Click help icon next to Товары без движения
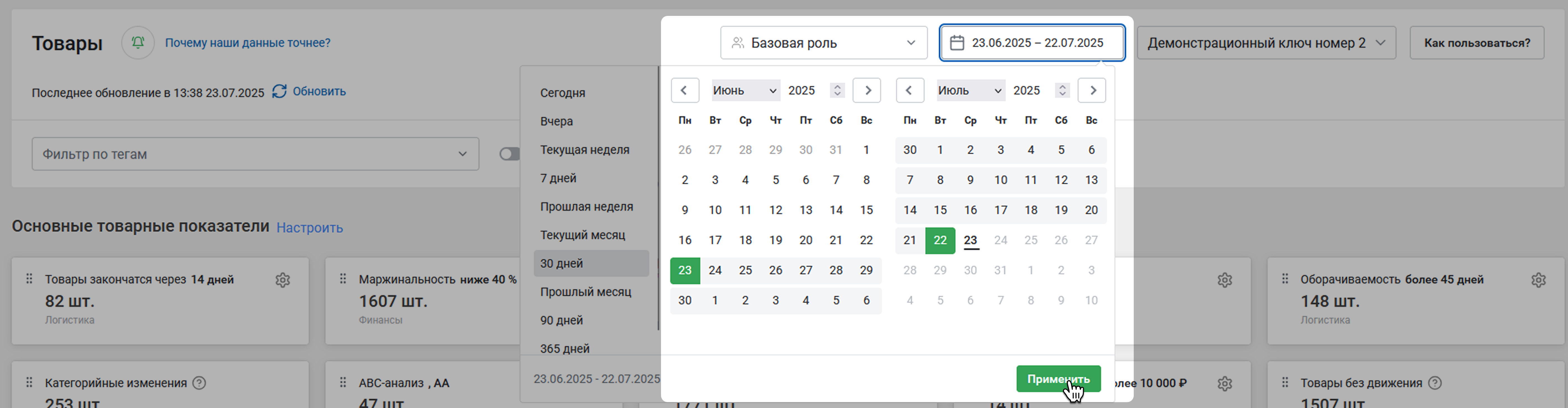The height and width of the screenshot is (408, 1568). tap(1435, 383)
